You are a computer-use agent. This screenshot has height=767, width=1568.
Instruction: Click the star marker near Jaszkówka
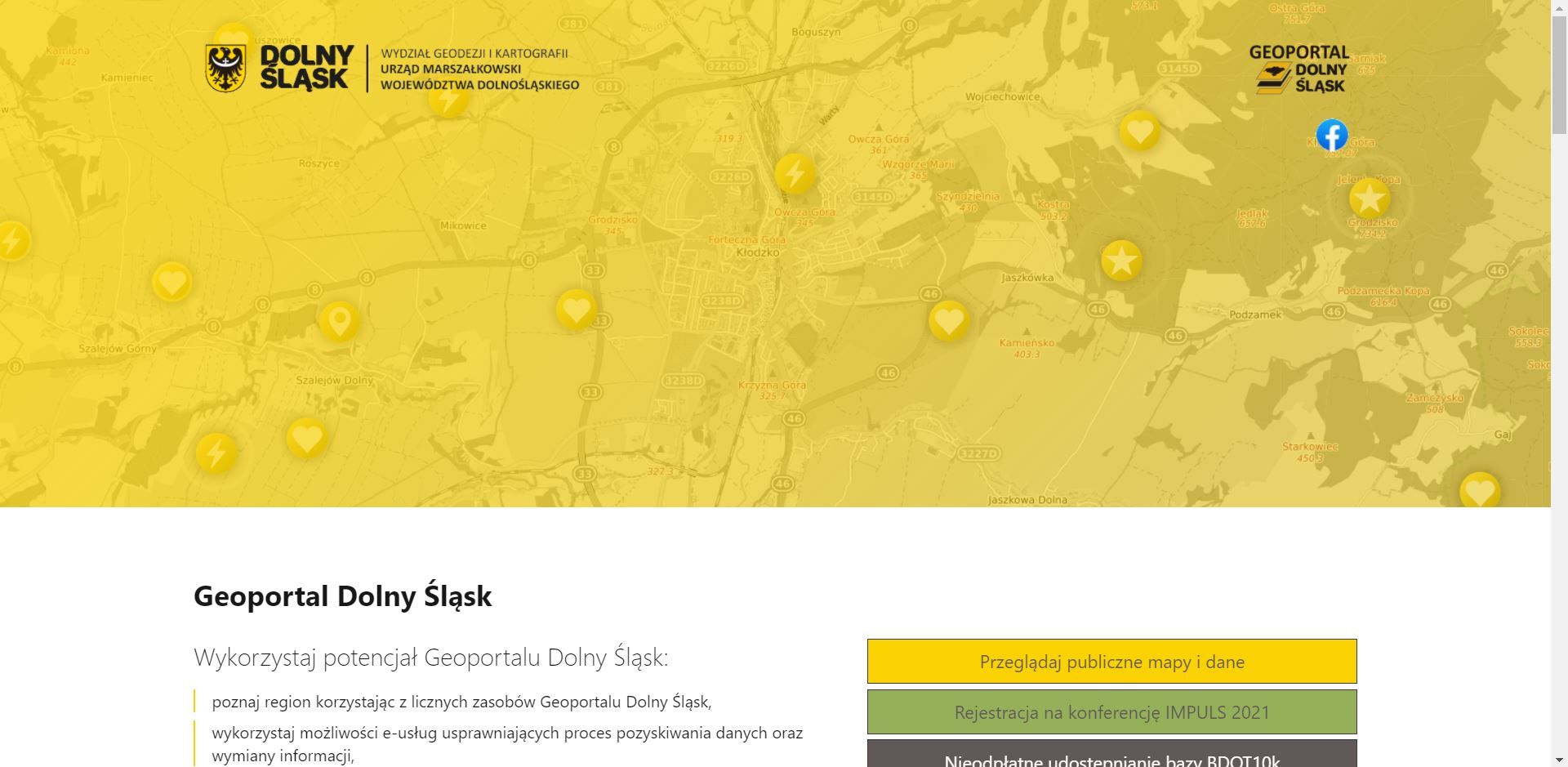1121,261
